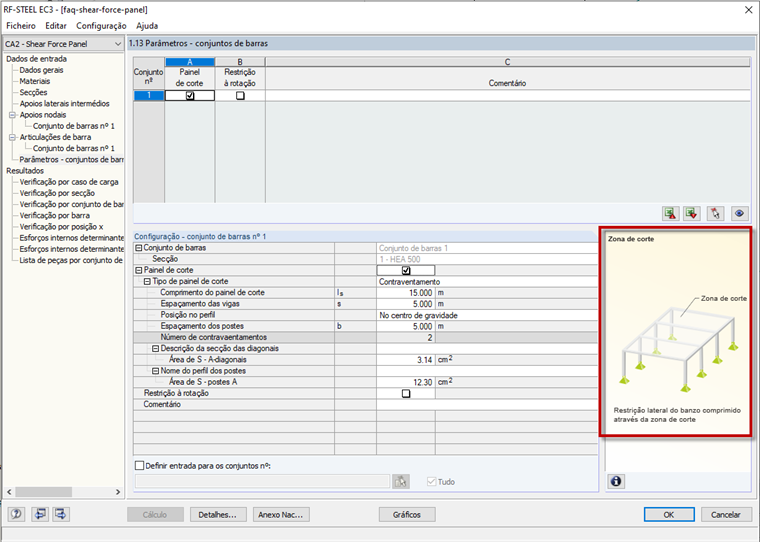
Task: Click the info icon below the Zona de corte image
Action: coord(616,481)
